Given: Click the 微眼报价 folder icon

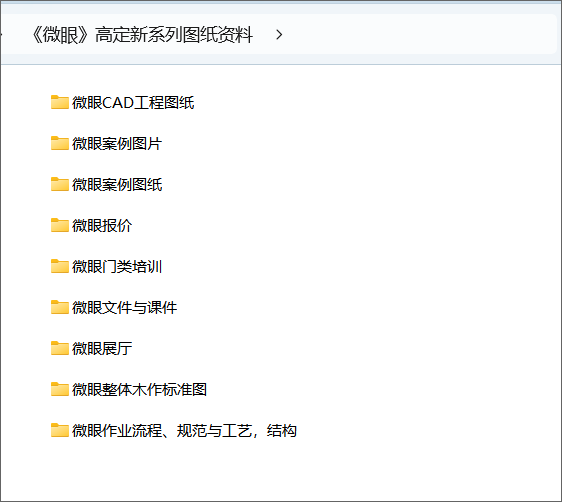Looking at the screenshot, I should (x=59, y=225).
